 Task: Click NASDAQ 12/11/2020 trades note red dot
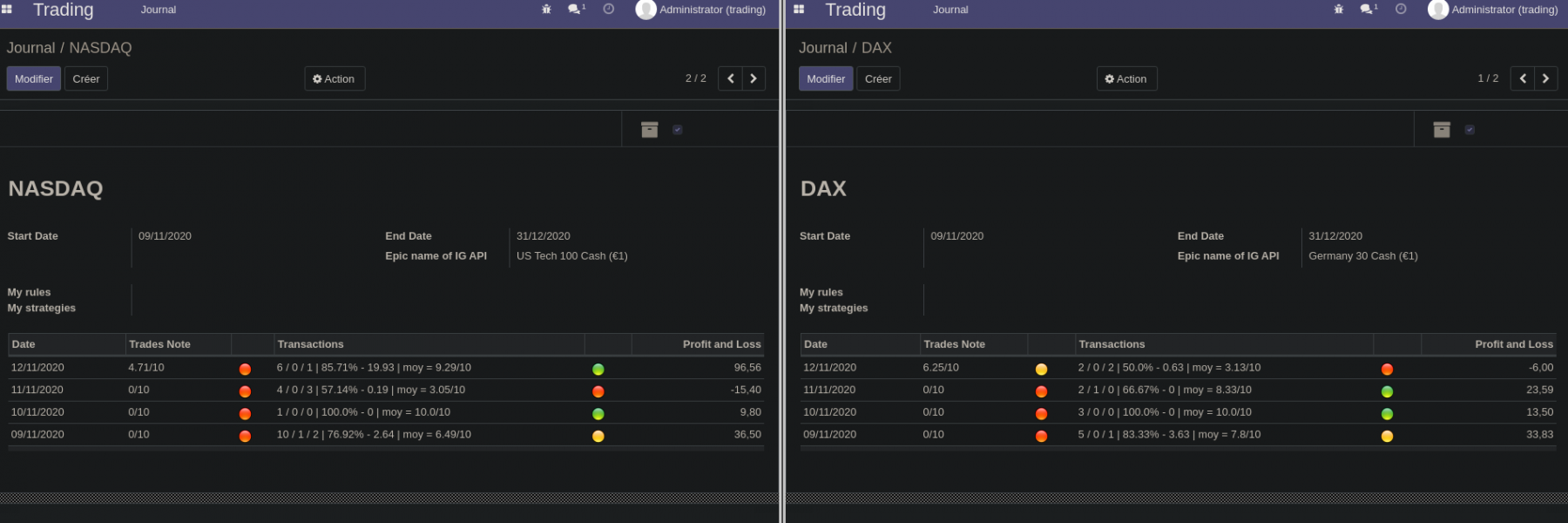coord(245,369)
